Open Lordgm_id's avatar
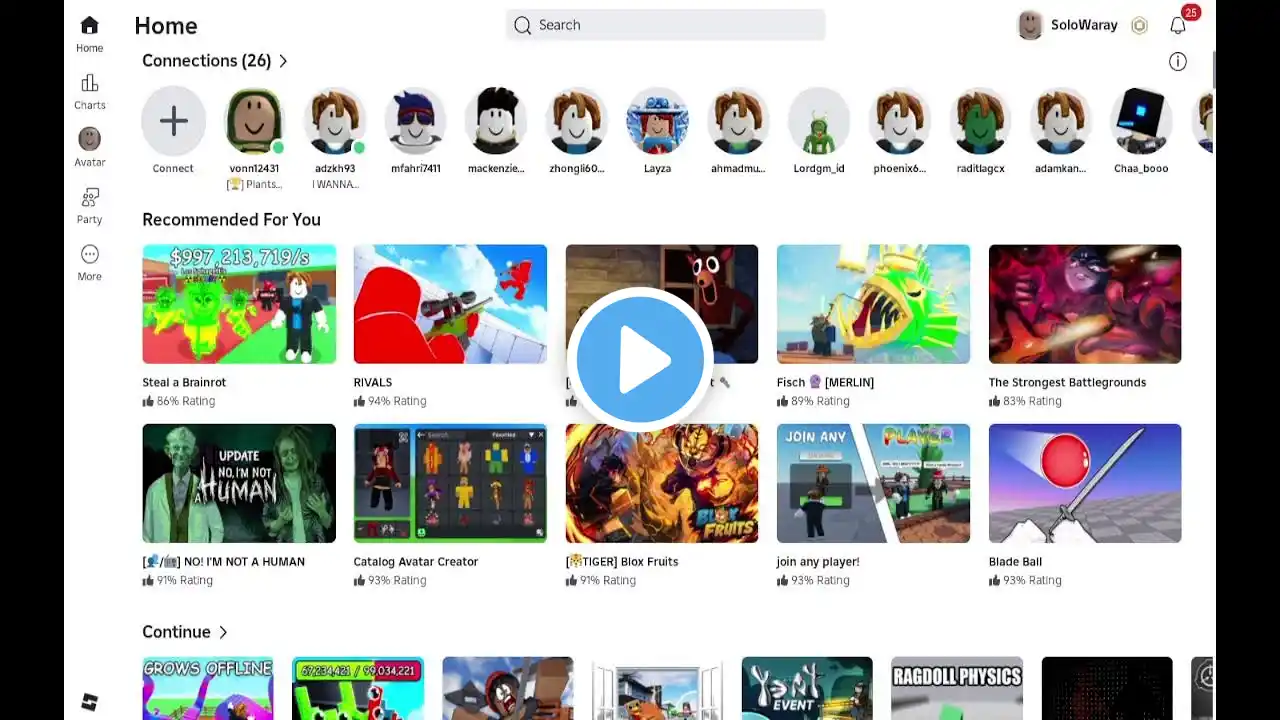Viewport: 1280px width, 720px height. tap(819, 121)
